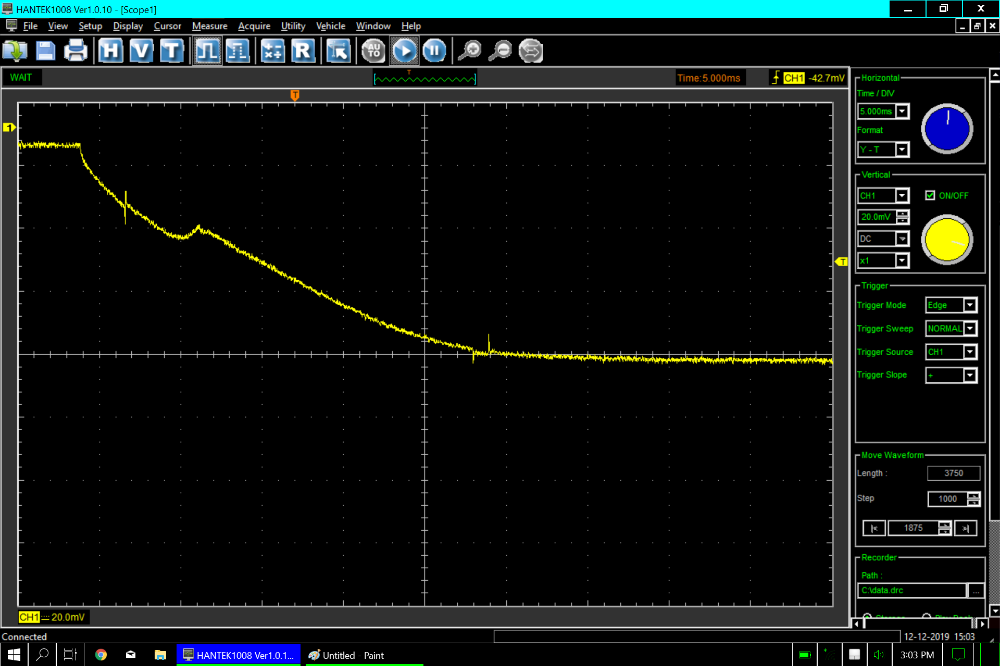Click the yellow vertical volts knob
Viewport: 1000px width, 666px height.
coord(946,241)
